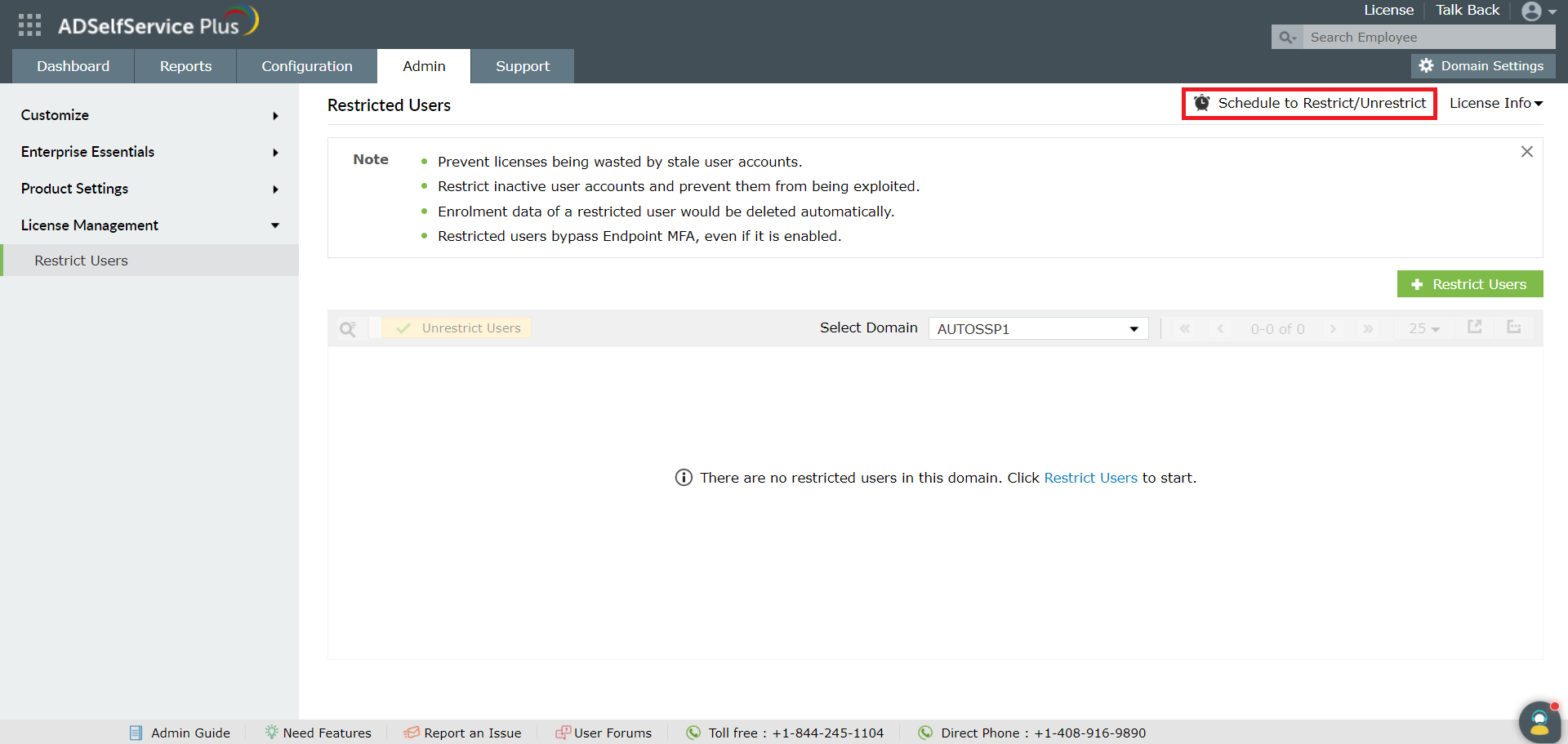
Task: Click the export report icon
Action: point(1475,327)
